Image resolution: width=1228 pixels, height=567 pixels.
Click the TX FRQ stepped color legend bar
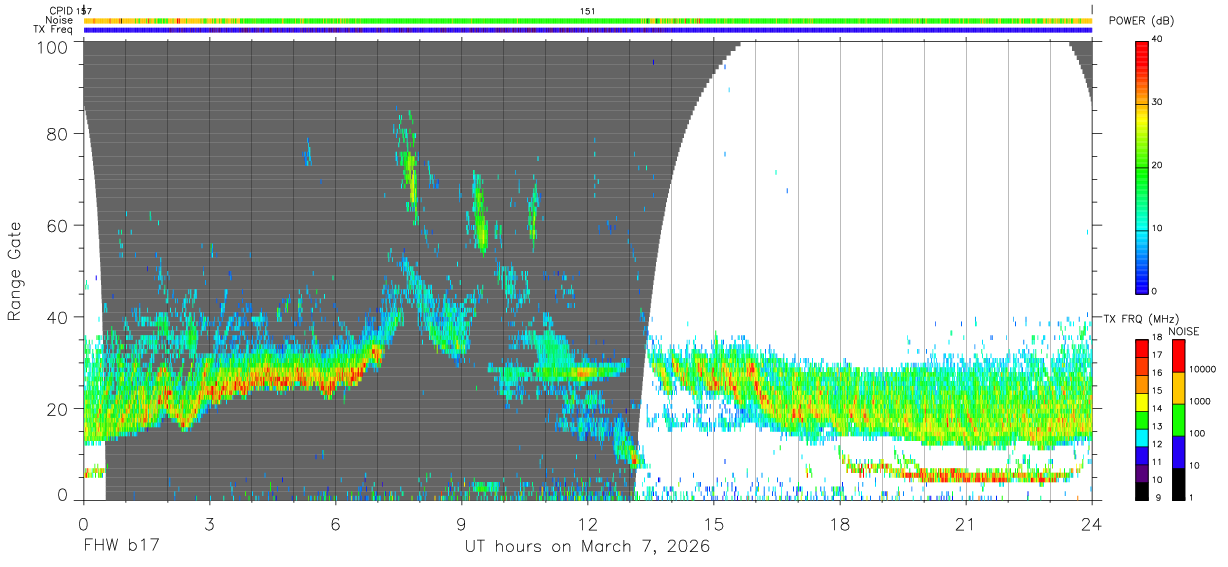click(x=1142, y=420)
